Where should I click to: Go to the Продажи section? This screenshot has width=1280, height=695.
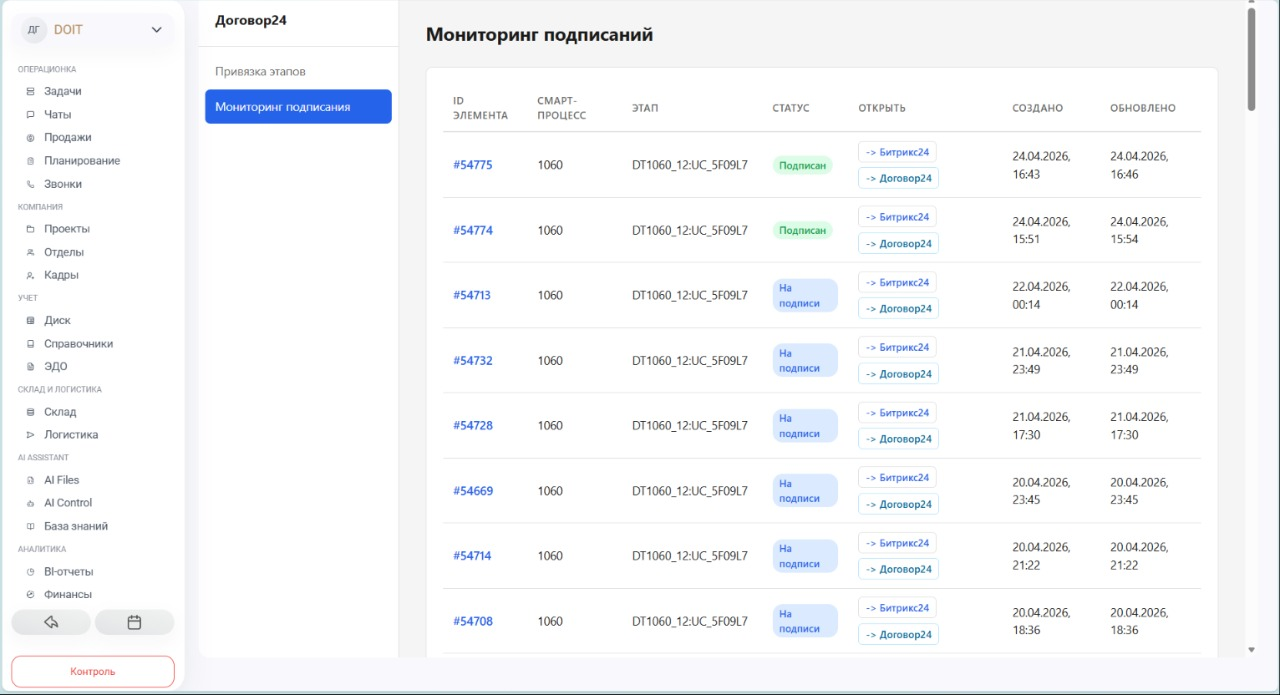(x=68, y=137)
